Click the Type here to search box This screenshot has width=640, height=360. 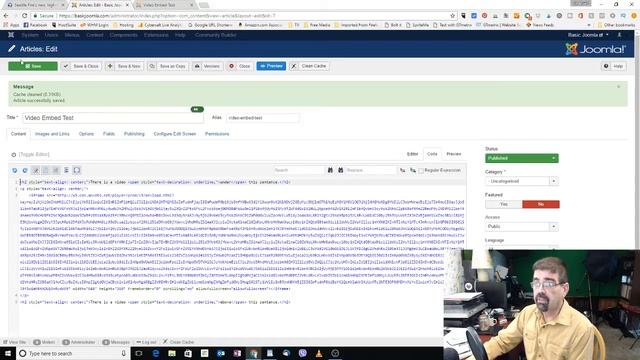point(73,353)
